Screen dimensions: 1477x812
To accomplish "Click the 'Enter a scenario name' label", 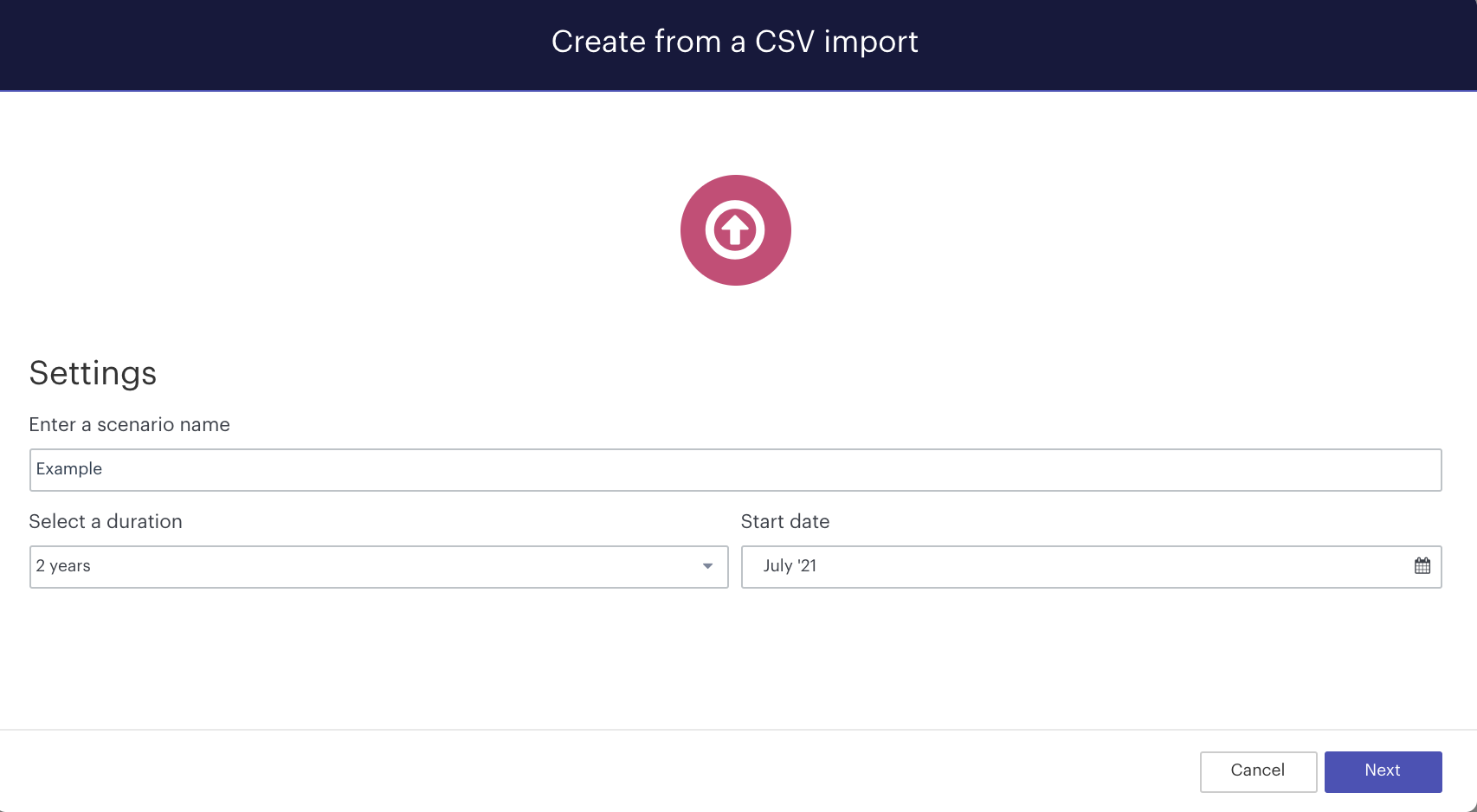I will point(130,425).
